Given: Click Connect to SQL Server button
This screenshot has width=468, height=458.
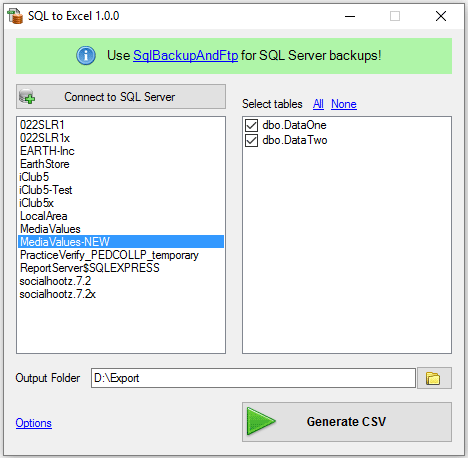Looking at the screenshot, I should click(121, 97).
